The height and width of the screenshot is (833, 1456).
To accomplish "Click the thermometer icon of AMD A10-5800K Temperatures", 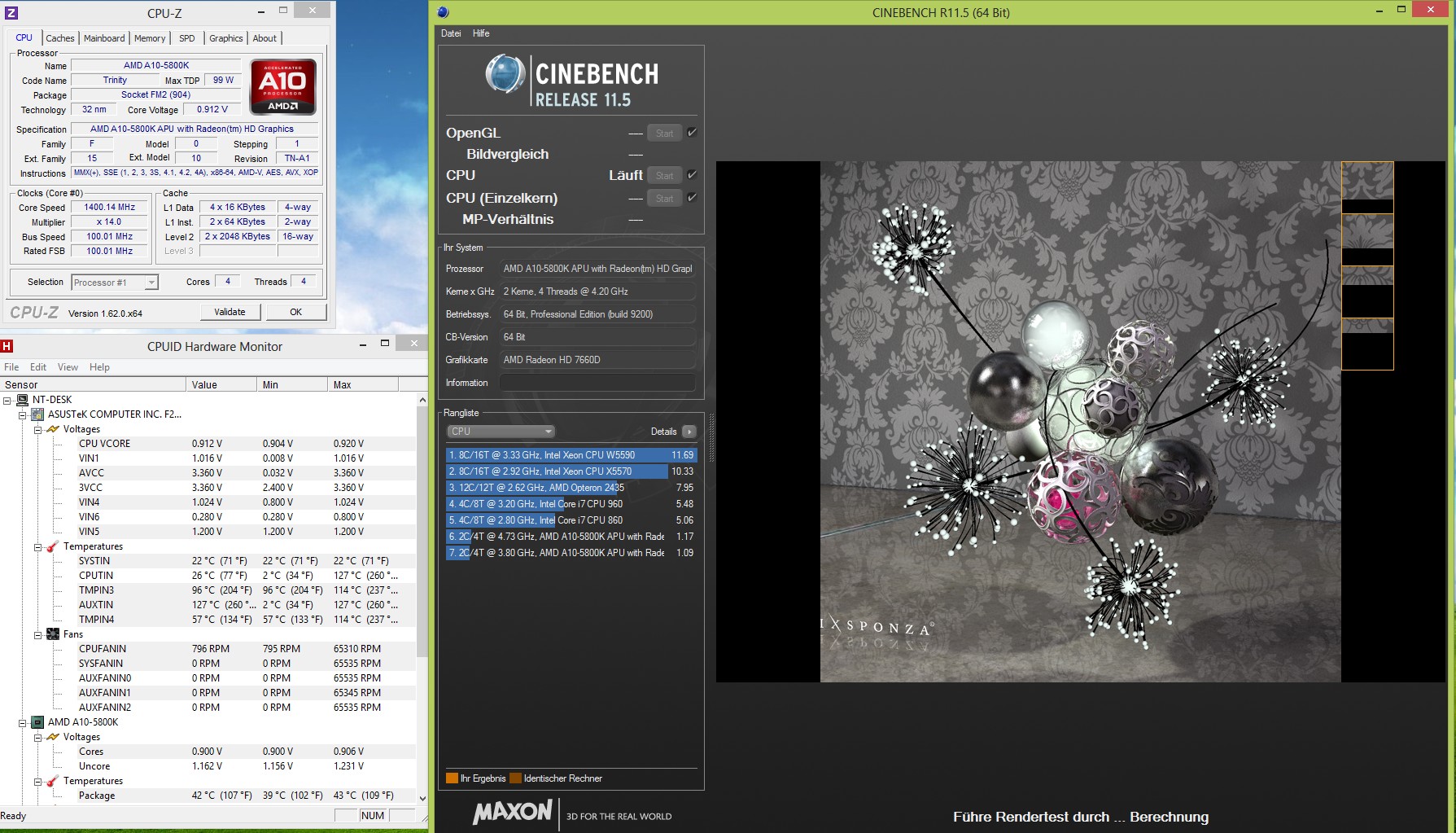I will [x=53, y=781].
